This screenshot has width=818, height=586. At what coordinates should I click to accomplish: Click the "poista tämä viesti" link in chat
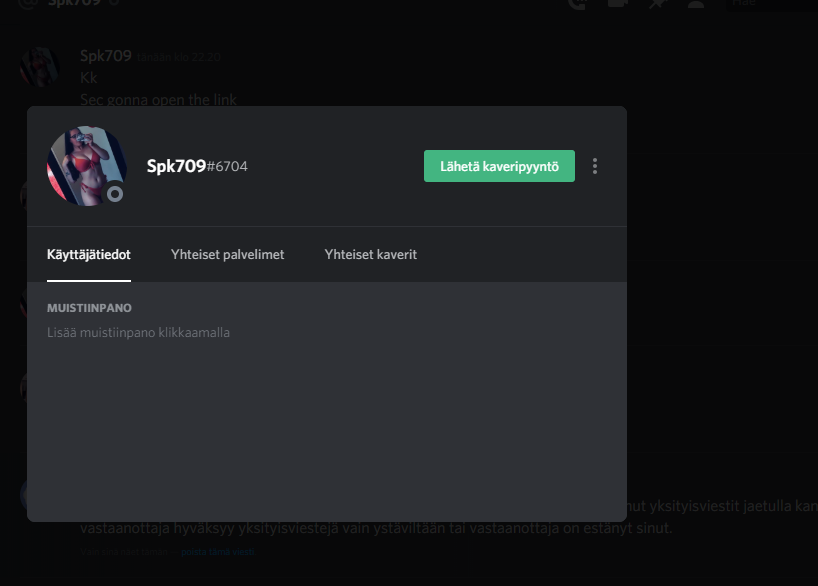coord(218,552)
